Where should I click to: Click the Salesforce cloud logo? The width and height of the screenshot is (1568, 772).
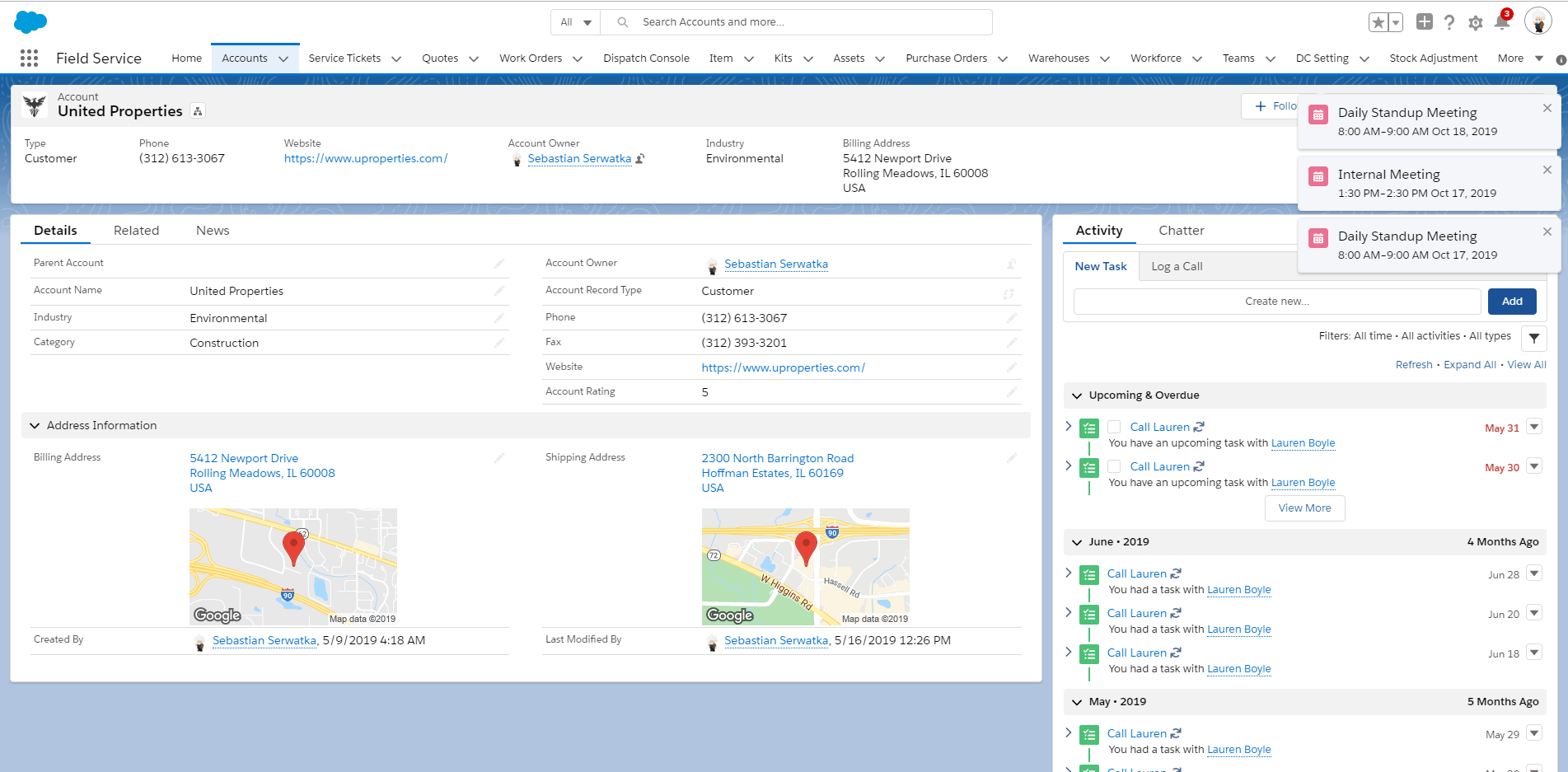[30, 22]
